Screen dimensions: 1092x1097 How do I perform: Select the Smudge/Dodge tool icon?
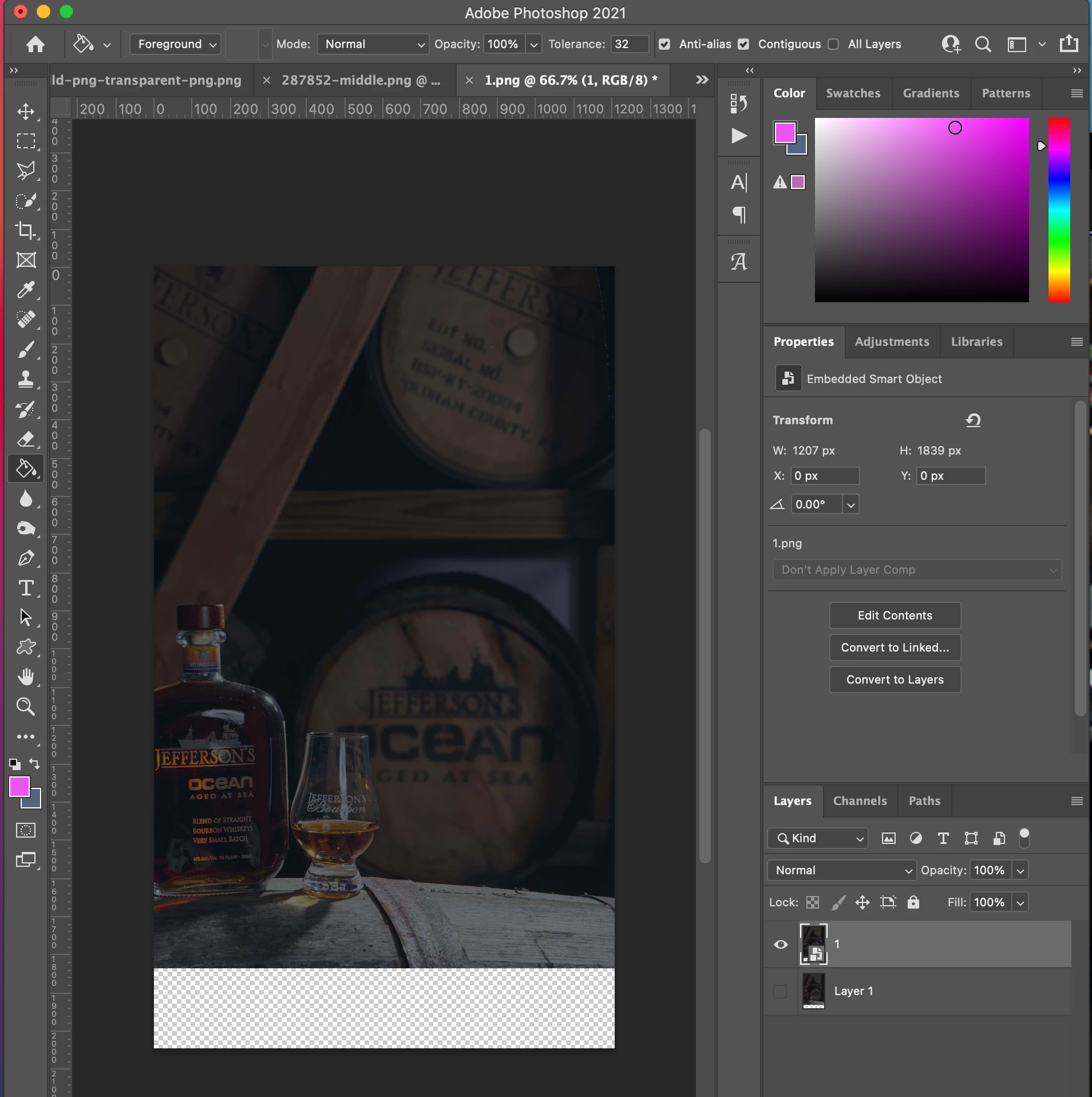point(26,528)
